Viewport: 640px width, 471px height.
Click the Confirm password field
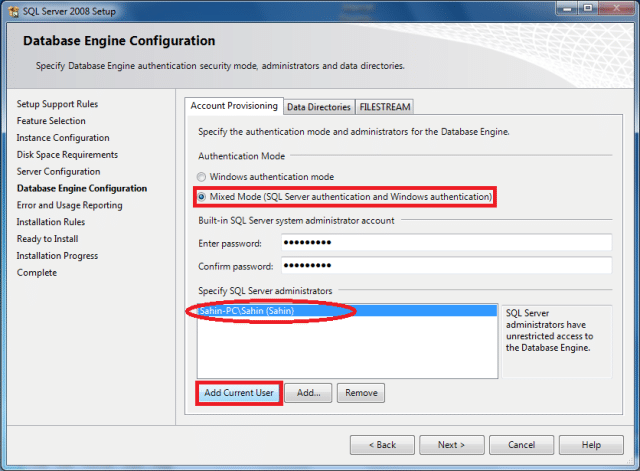pos(447,265)
